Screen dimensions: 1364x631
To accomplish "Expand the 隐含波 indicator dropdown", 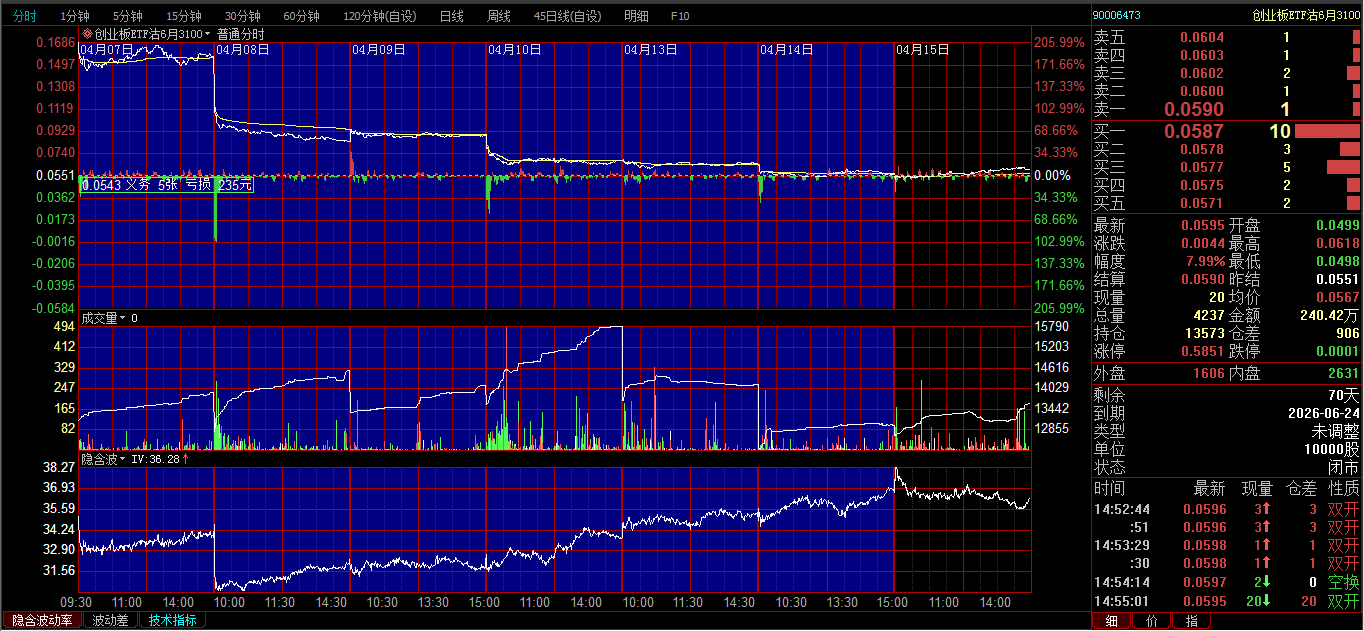I will pyautogui.click(x=123, y=459).
